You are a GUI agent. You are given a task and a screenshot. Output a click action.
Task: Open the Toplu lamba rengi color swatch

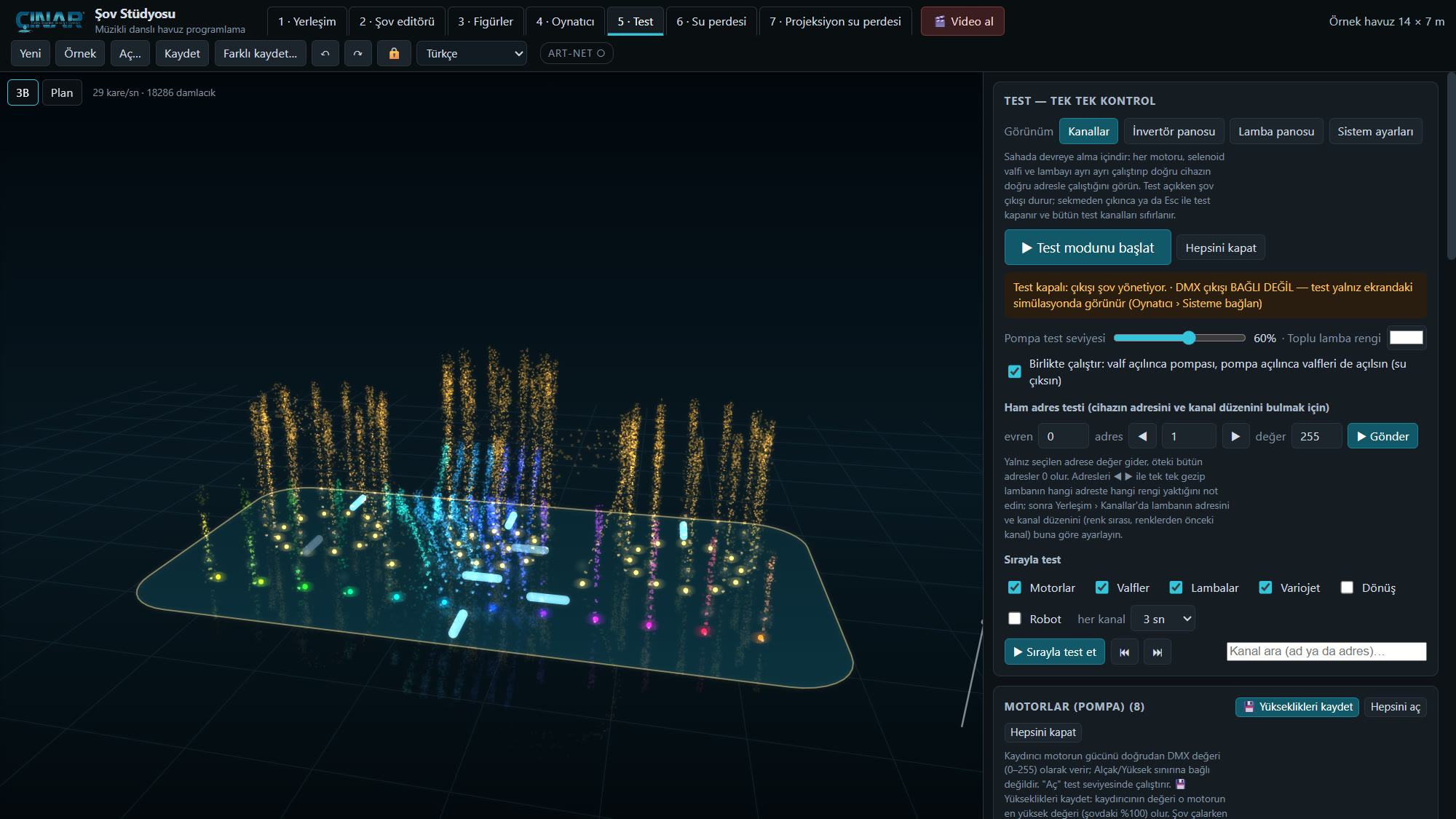point(1406,338)
